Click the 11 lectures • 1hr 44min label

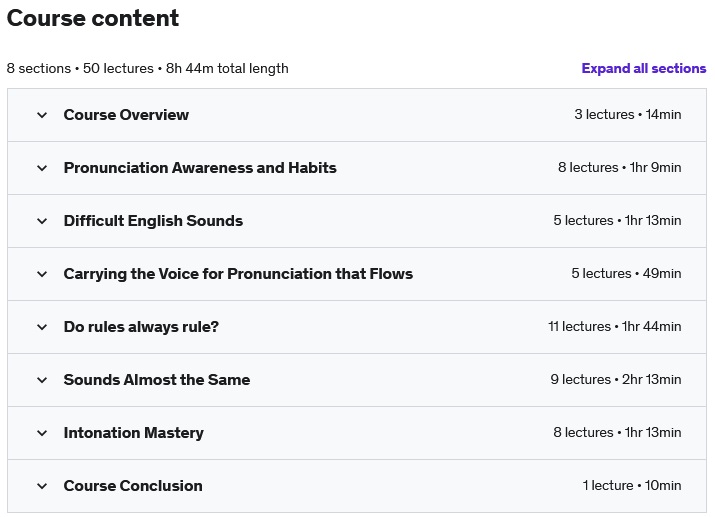[615, 326]
